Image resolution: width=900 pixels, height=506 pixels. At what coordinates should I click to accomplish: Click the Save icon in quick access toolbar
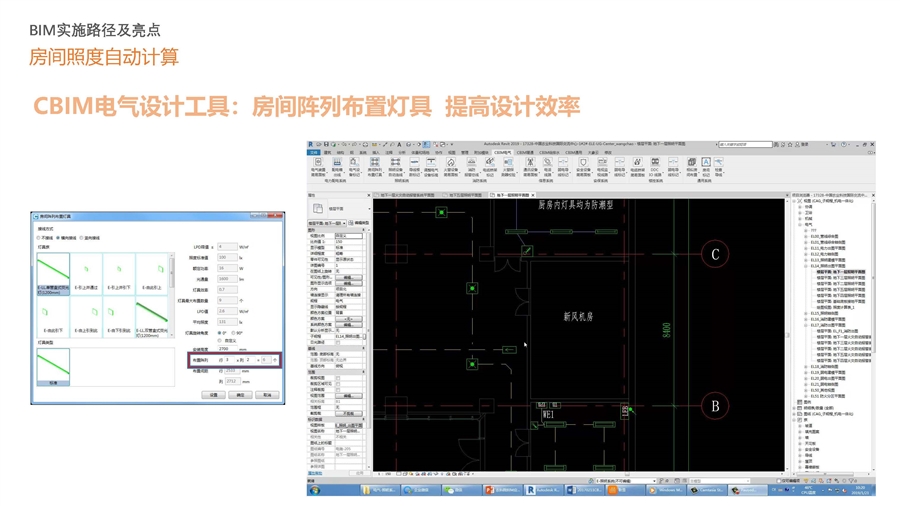tap(326, 145)
